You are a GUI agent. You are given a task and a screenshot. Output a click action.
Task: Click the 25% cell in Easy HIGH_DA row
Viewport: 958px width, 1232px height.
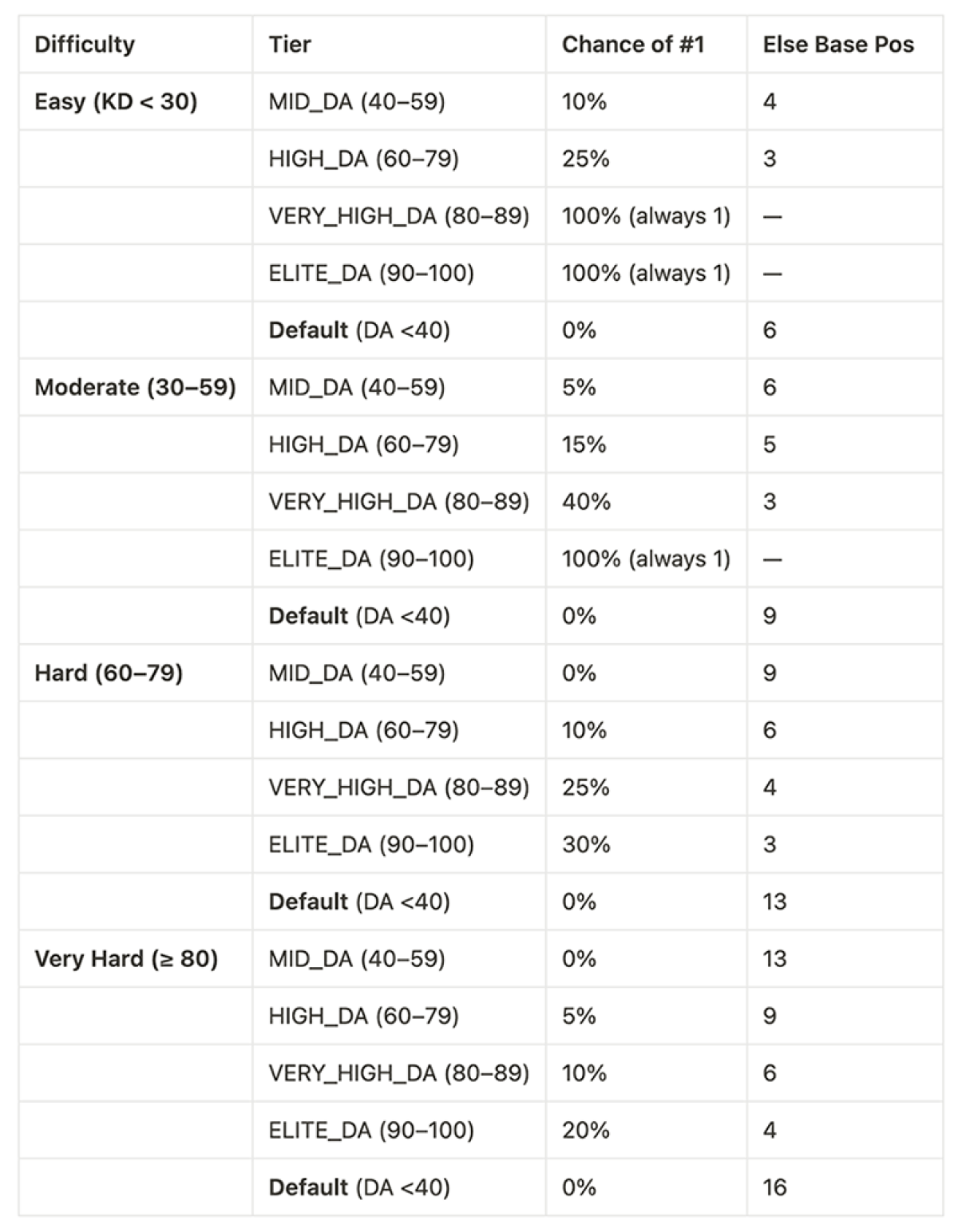pyautogui.click(x=586, y=159)
